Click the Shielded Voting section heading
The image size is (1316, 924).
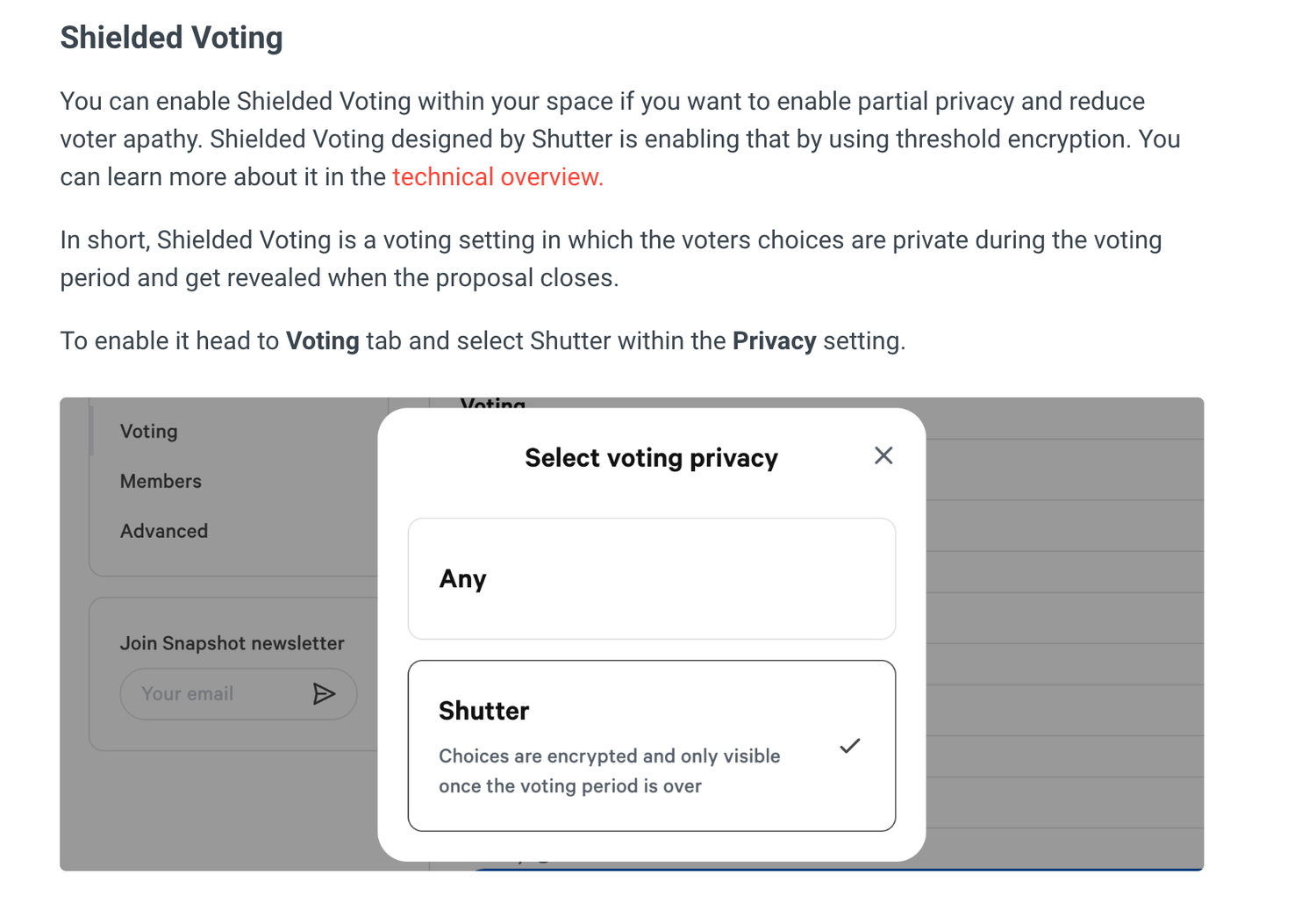[171, 38]
